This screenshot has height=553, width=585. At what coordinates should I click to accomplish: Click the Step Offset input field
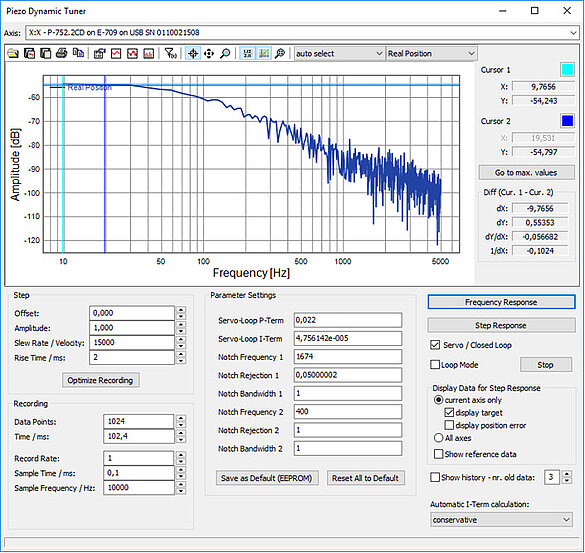(132, 313)
